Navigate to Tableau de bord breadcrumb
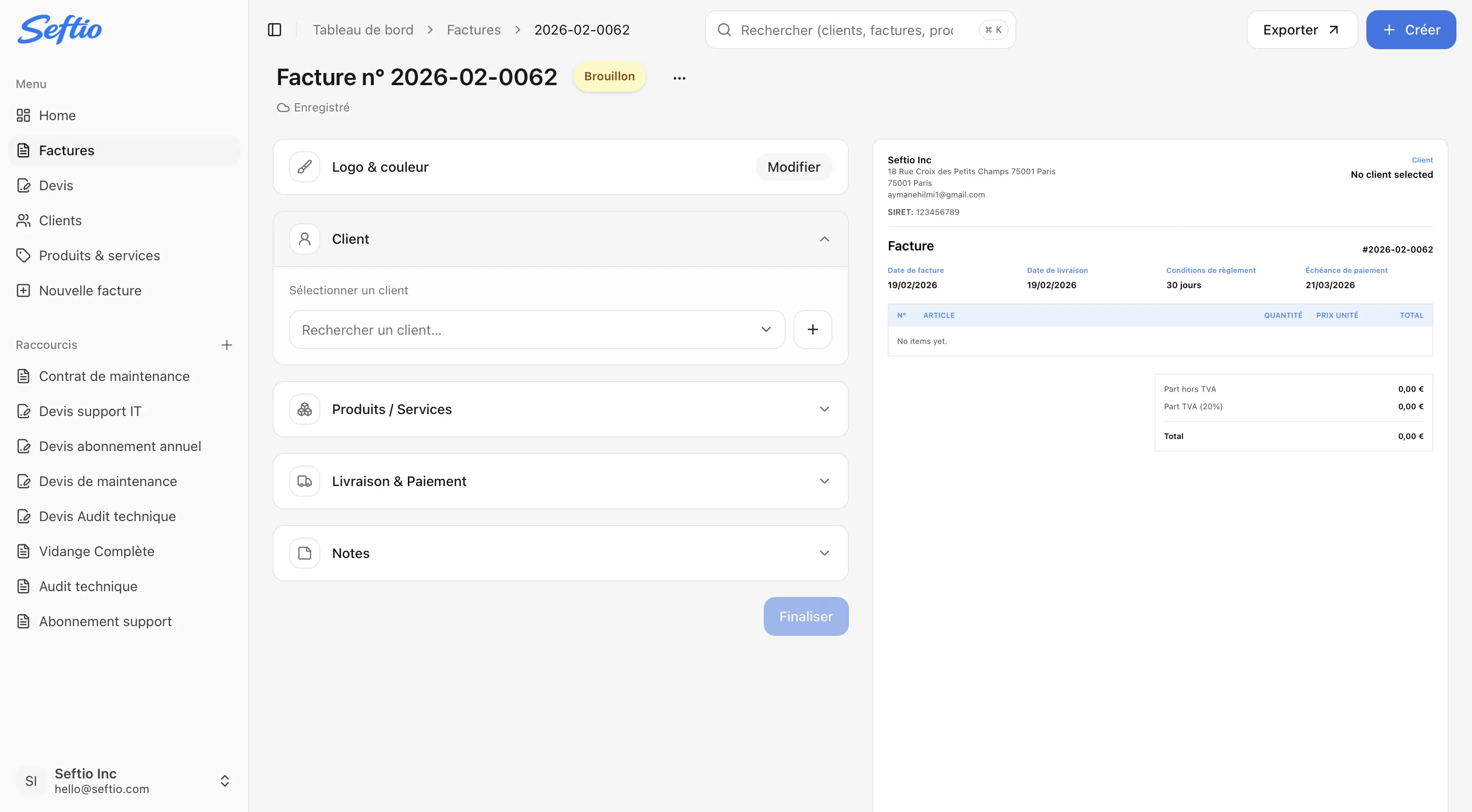The height and width of the screenshot is (812, 1472). (363, 29)
